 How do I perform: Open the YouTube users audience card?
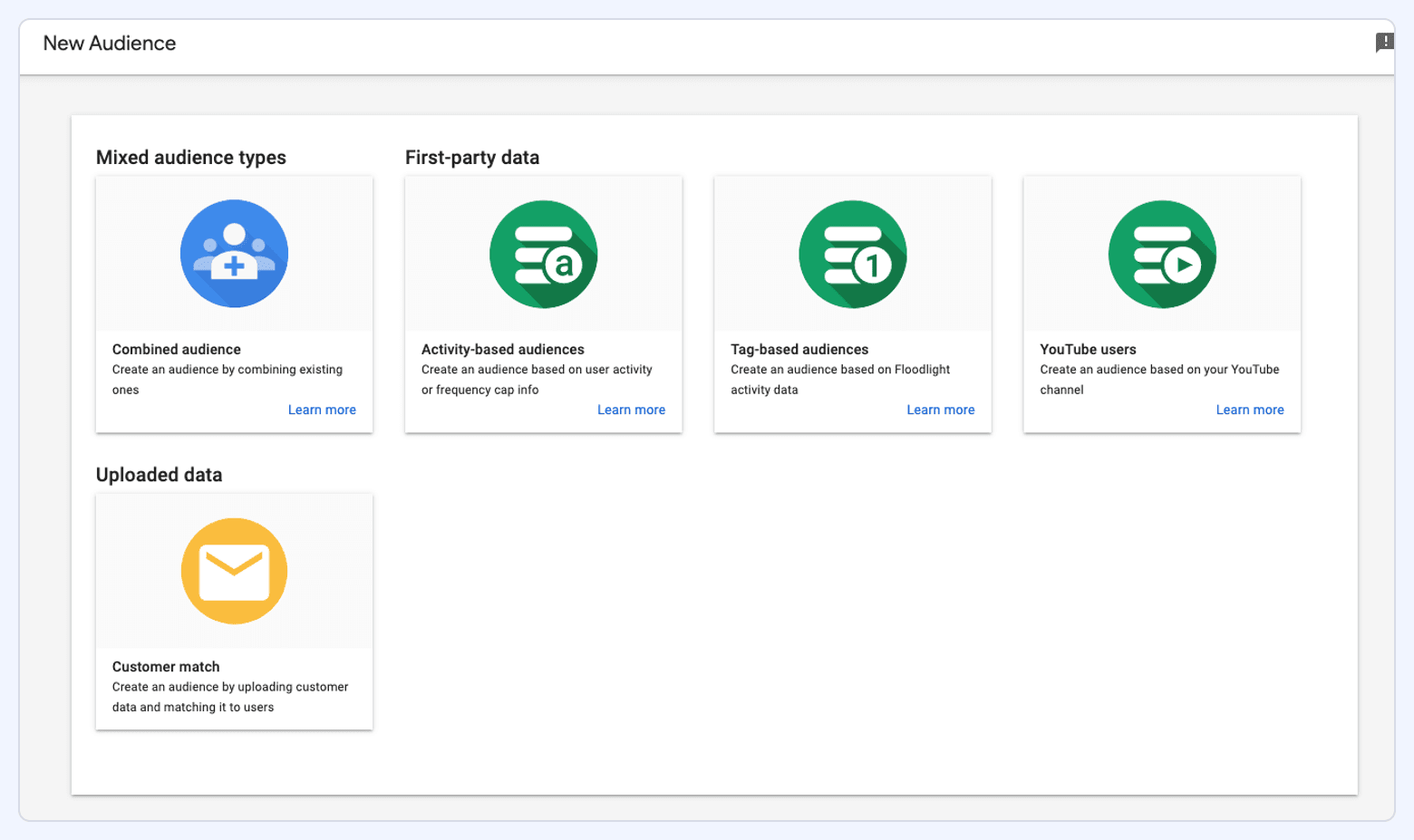pyautogui.click(x=1162, y=304)
